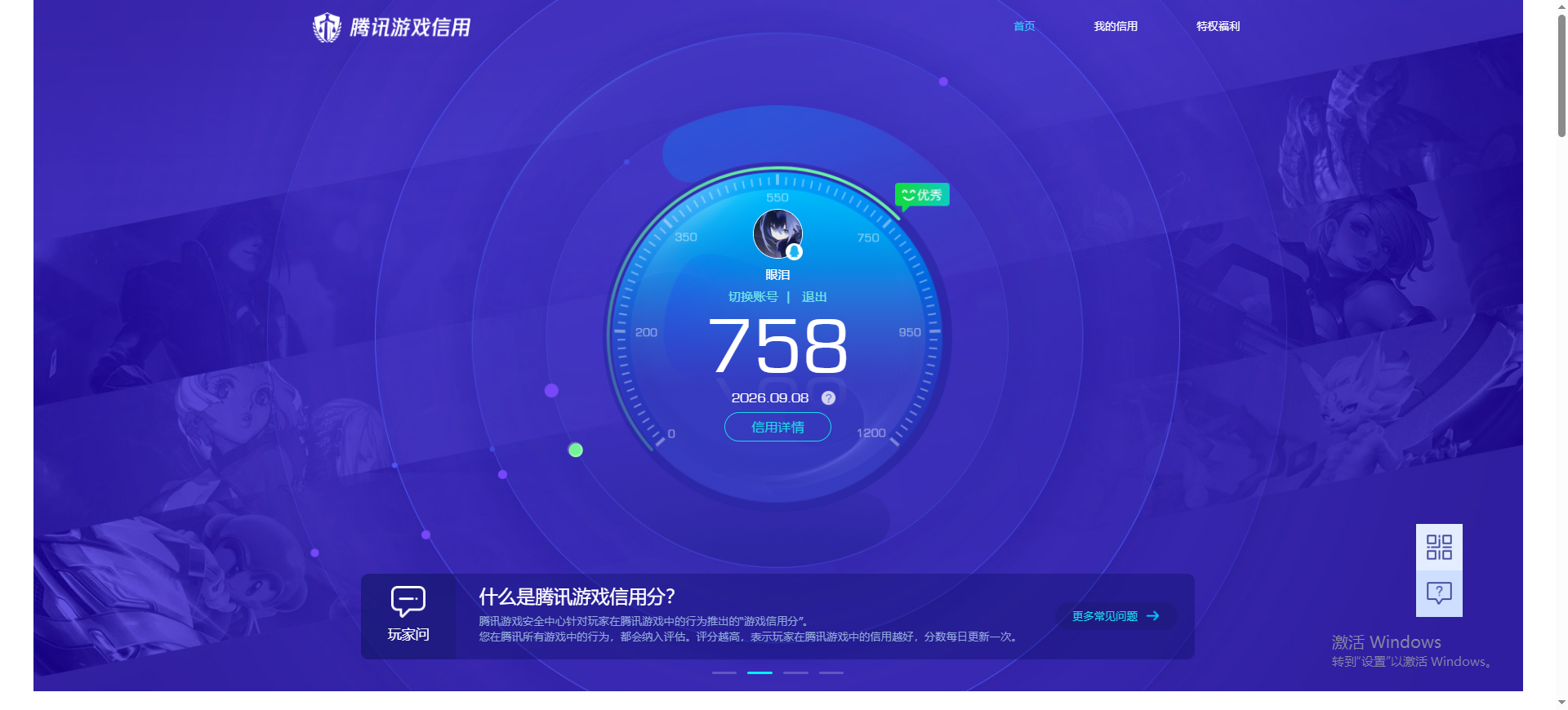Image resolution: width=1568 pixels, height=710 pixels.
Task: Click the user avatar picture
Action: [x=777, y=233]
